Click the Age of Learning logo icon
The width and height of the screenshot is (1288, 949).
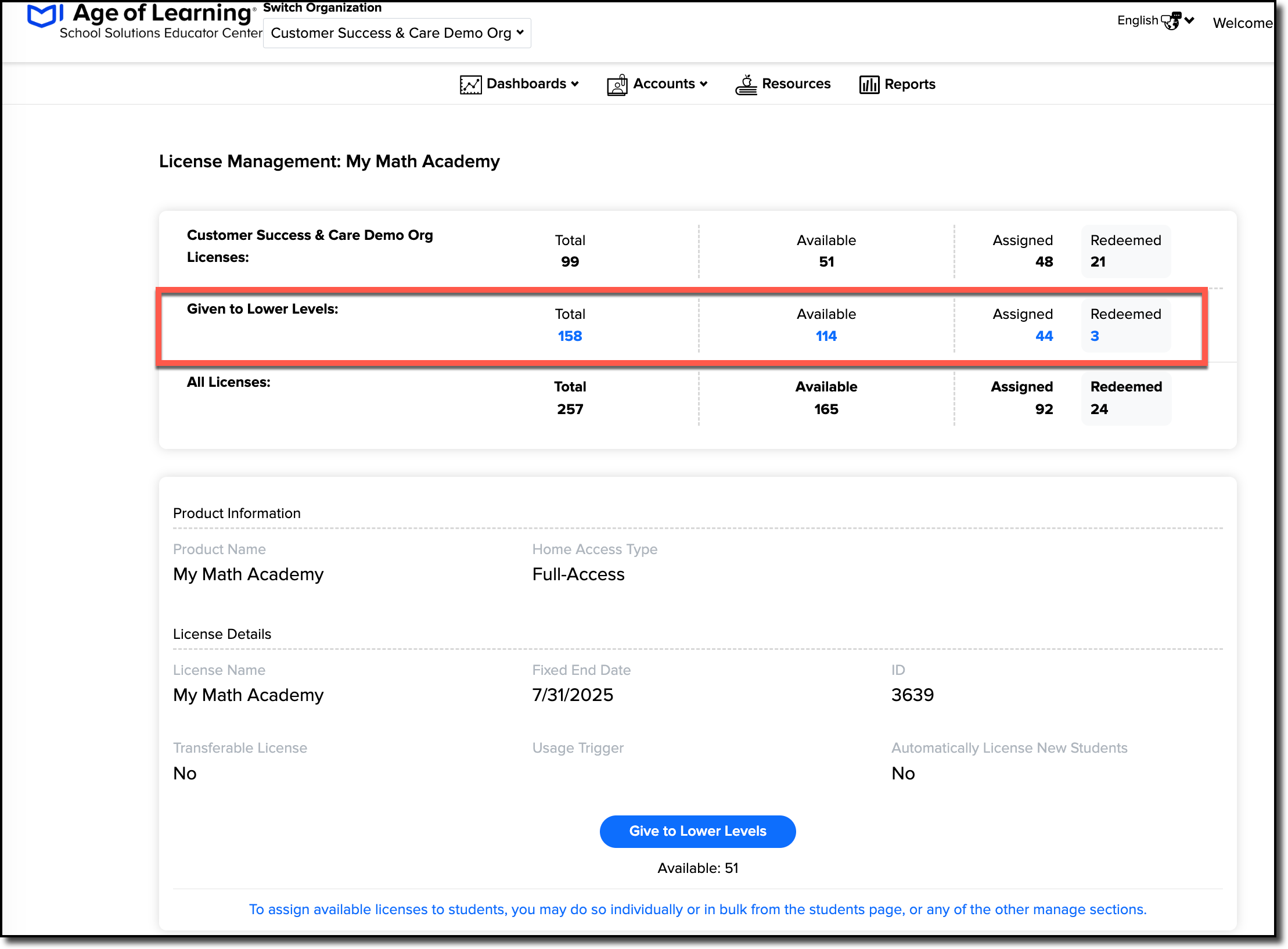[45, 16]
